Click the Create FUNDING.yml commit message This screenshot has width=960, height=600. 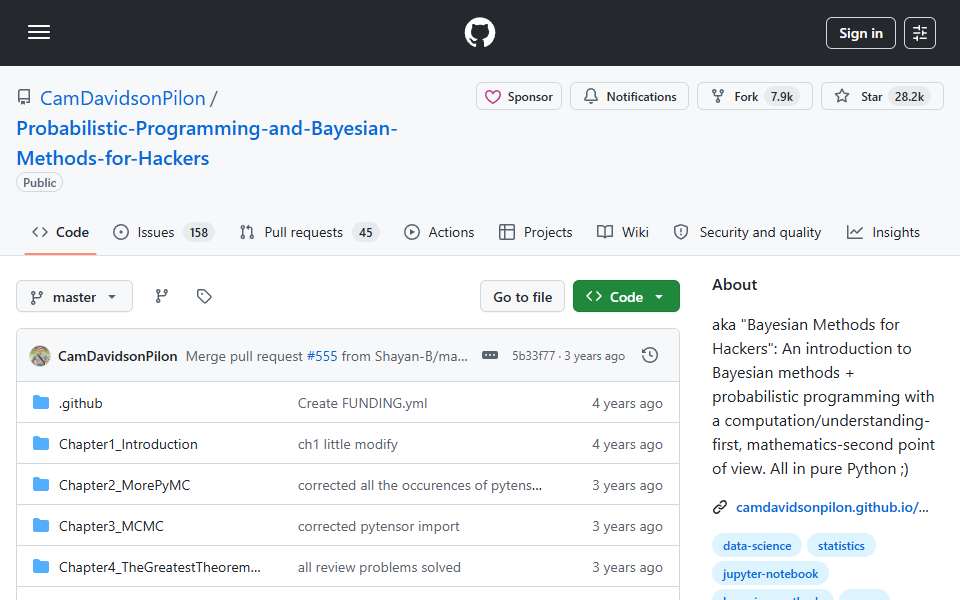coord(362,403)
